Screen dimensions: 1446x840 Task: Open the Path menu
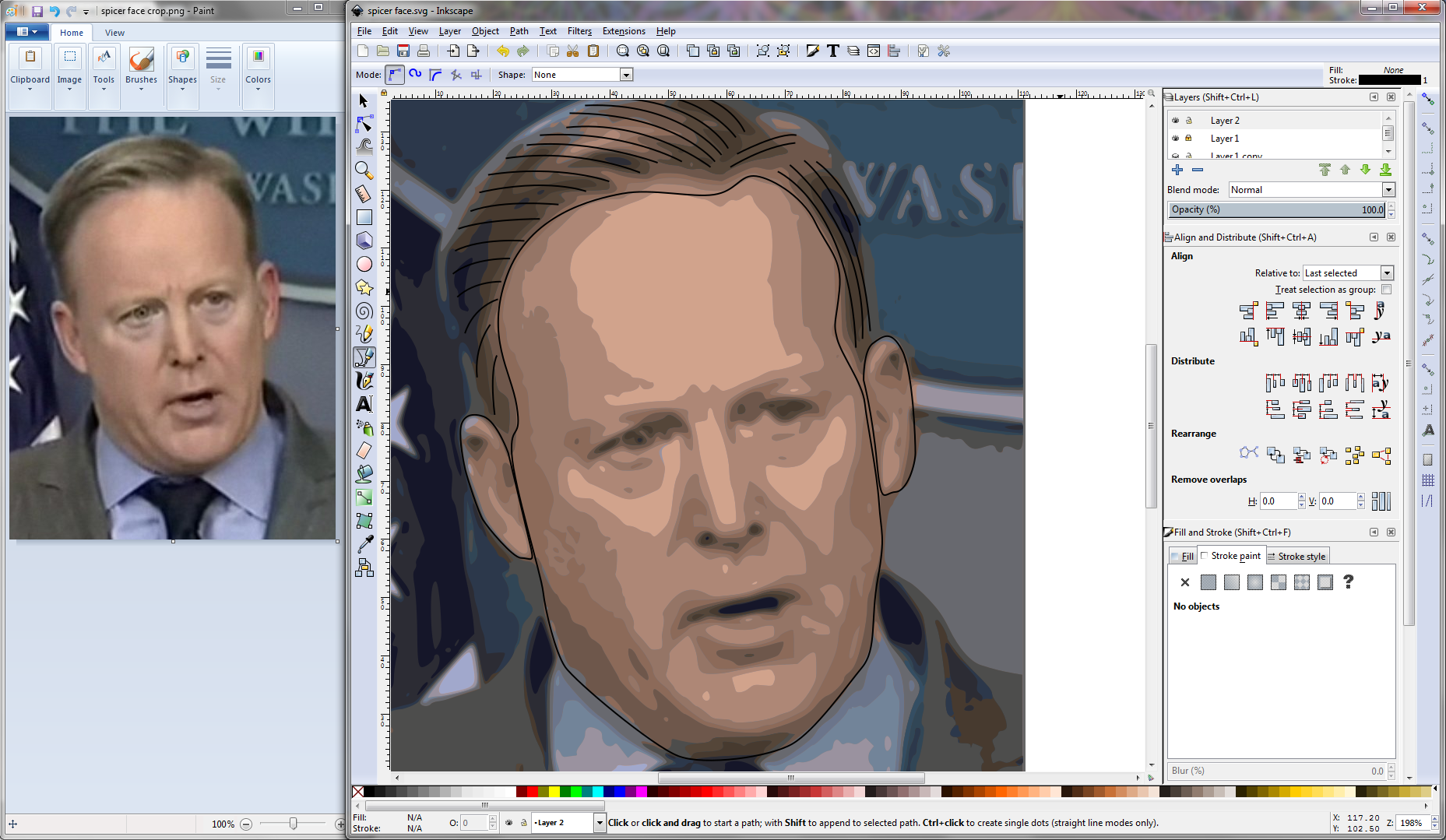click(519, 31)
